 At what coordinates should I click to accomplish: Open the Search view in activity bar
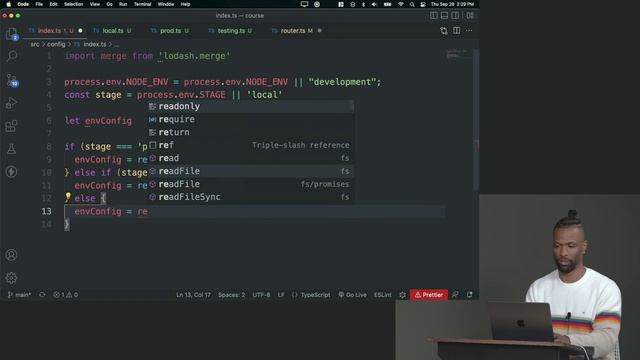click(x=12, y=56)
